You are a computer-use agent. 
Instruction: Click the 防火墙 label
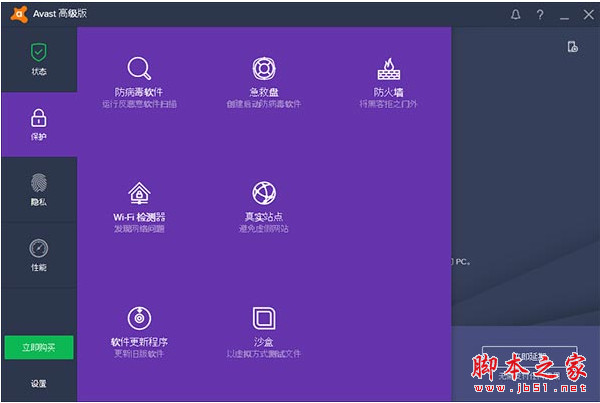(388, 92)
